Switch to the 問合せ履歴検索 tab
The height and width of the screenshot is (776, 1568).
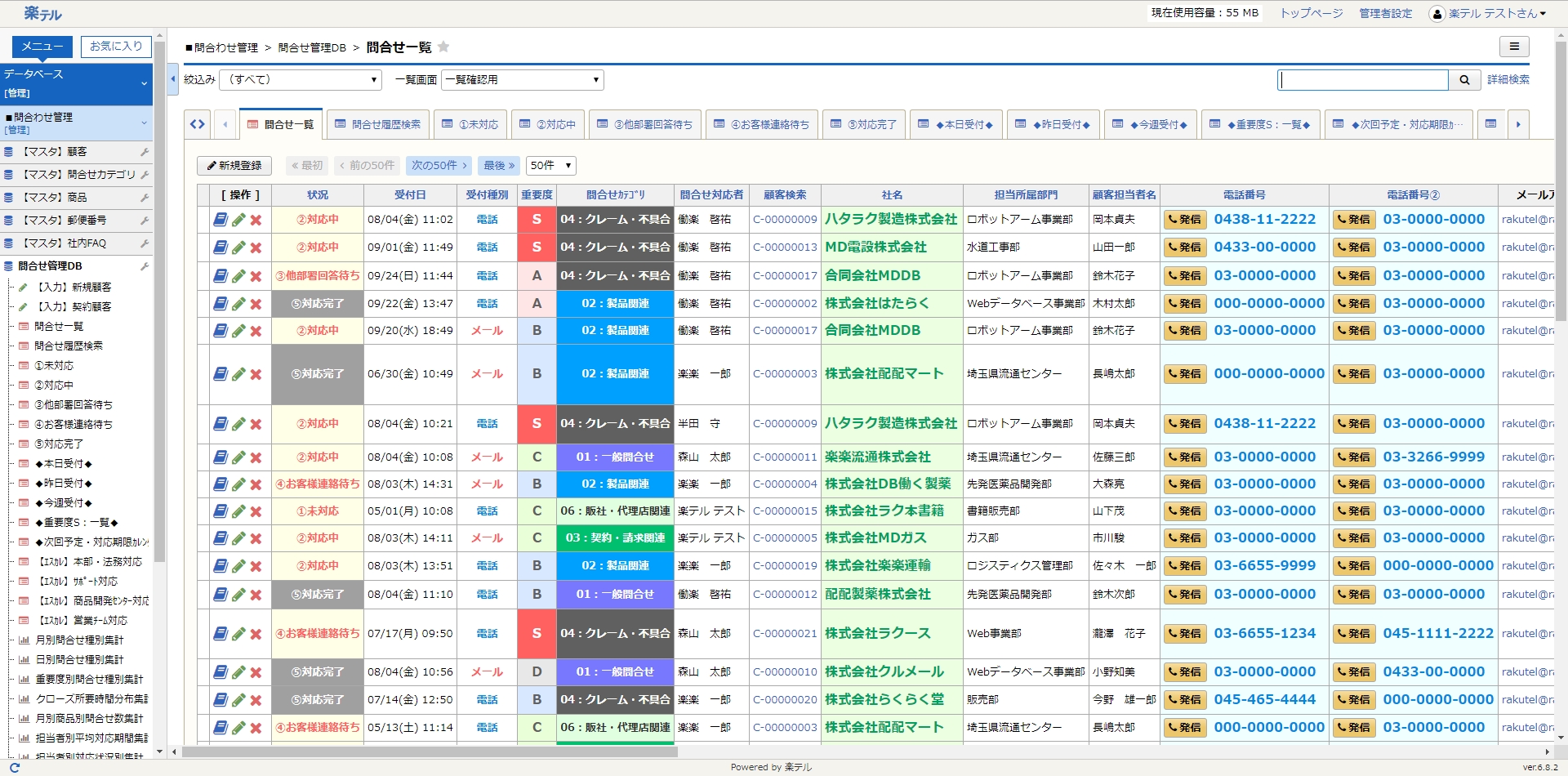coord(378,124)
